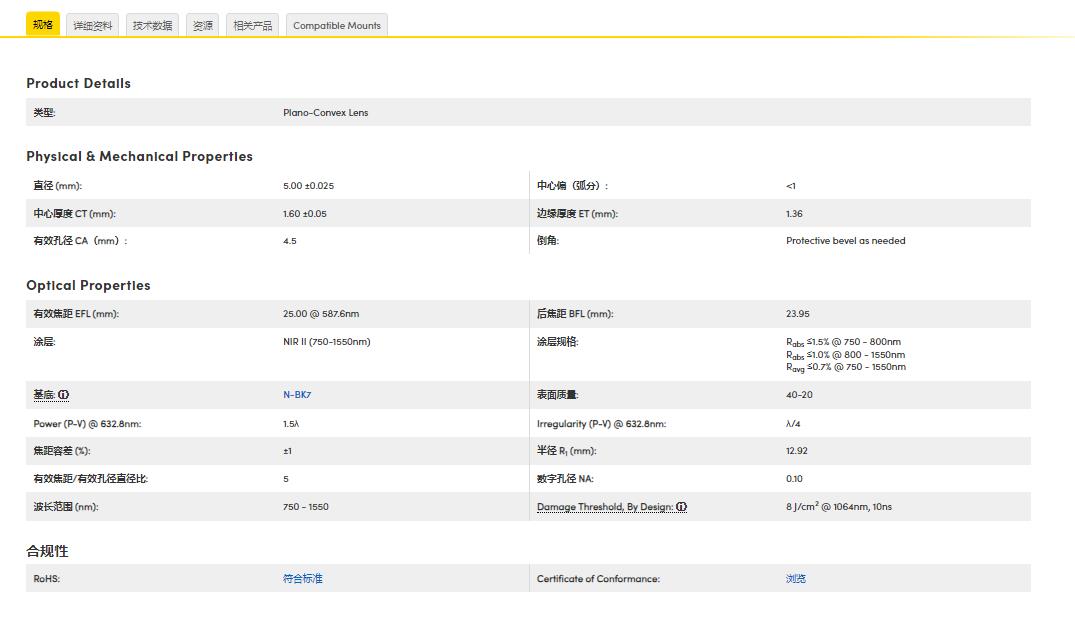Viewport: 1075px width, 618px height.
Task: Click the Damage Threshold info icon
Action: [681, 507]
